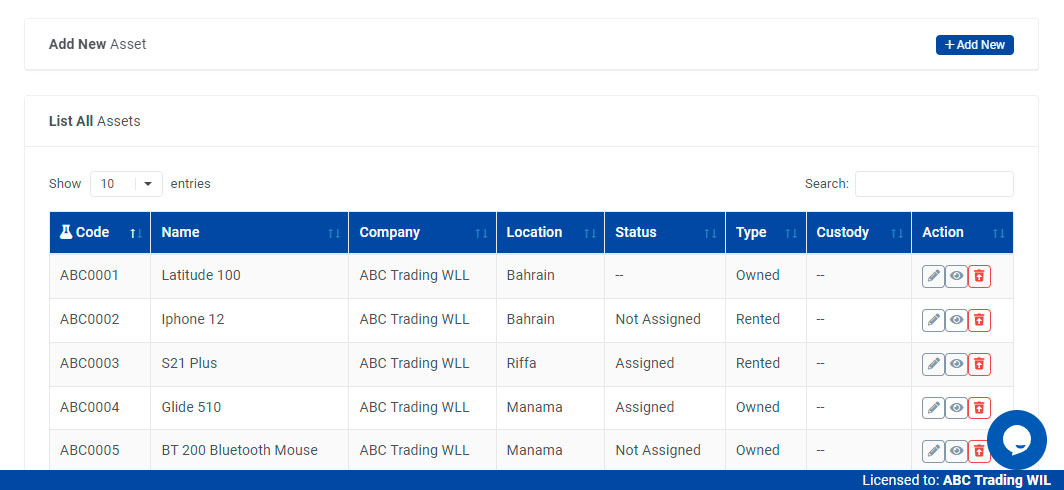
Task: Delete the Latitude 100 asset row
Action: coord(979,276)
